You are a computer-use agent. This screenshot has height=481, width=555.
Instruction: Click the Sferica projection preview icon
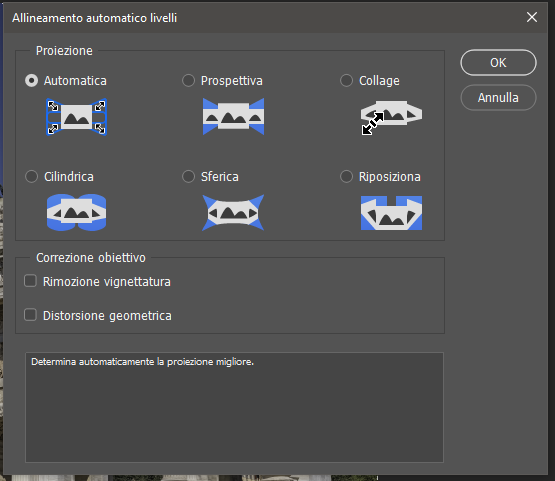[233, 212]
